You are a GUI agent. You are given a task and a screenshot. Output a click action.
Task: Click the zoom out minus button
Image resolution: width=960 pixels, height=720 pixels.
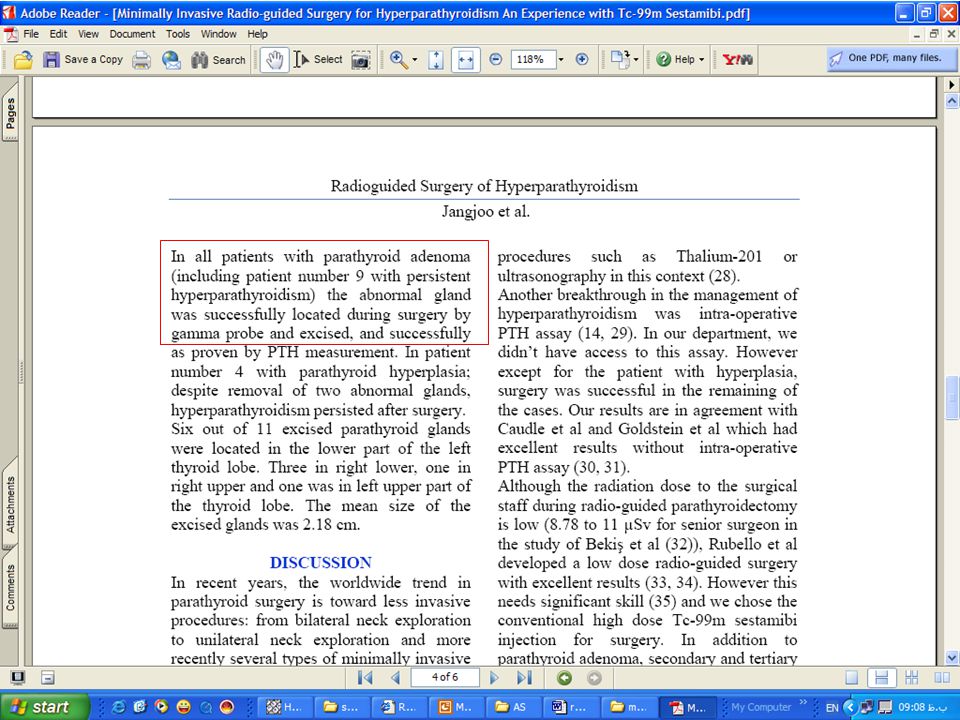click(496, 59)
